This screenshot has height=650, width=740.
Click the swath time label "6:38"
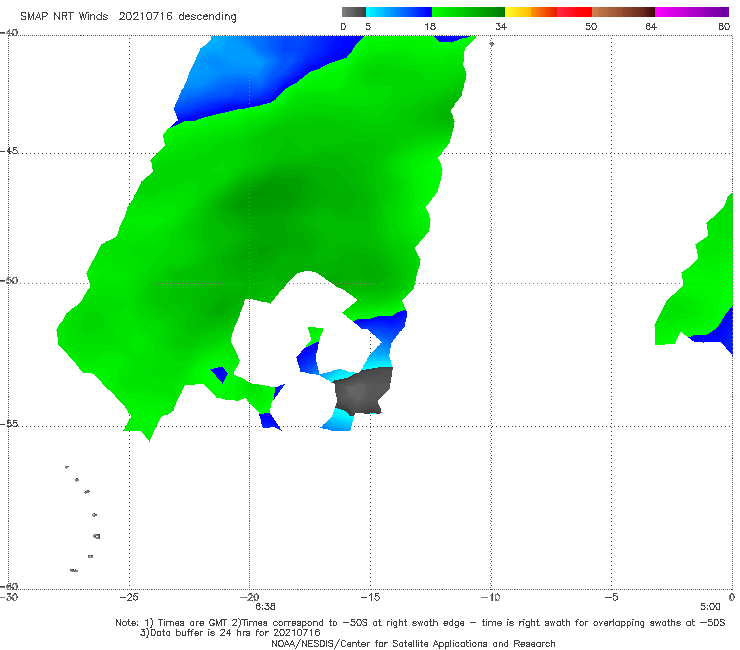click(x=265, y=607)
